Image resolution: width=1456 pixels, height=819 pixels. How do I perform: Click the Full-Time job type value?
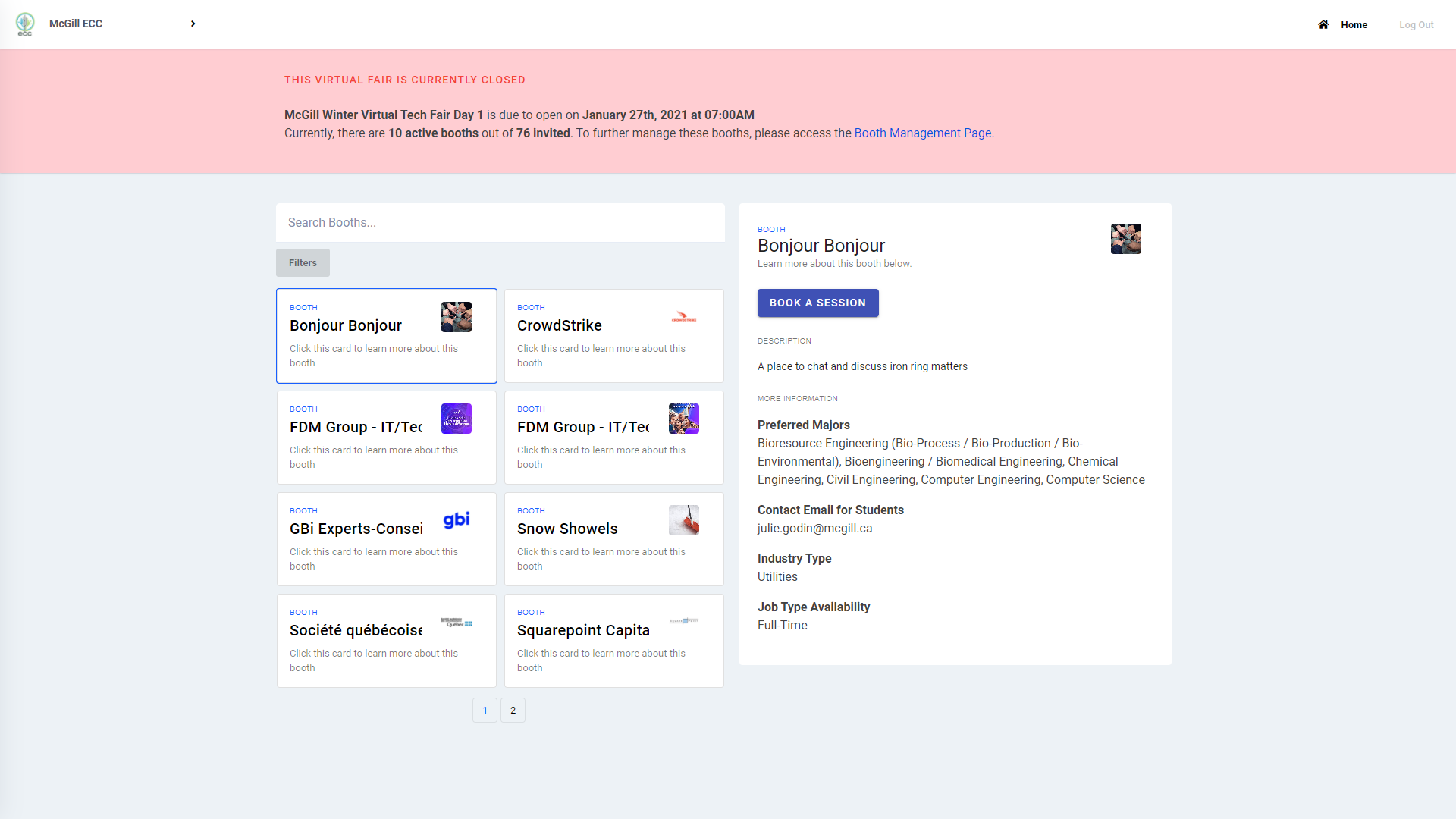pos(783,626)
